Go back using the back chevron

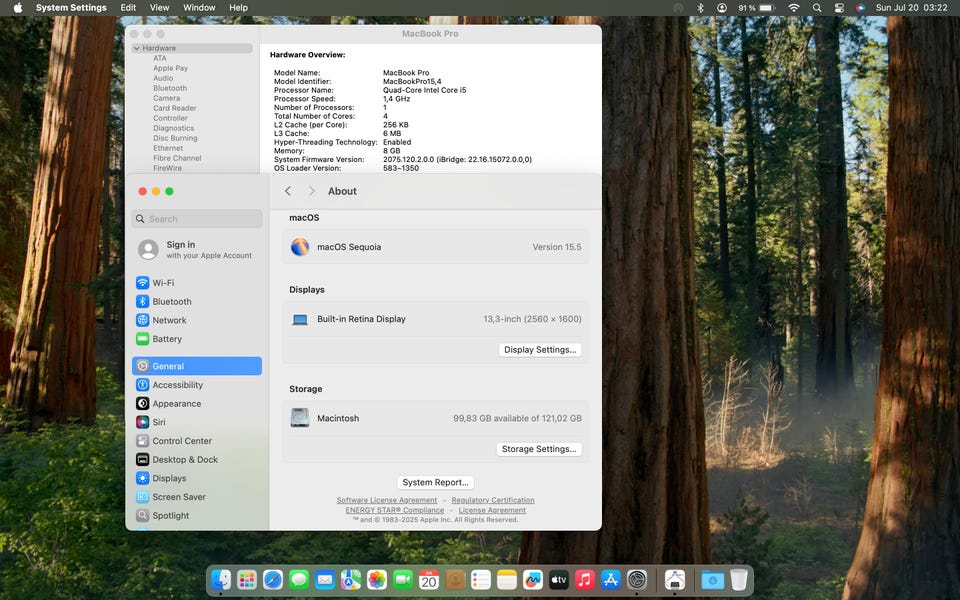[x=288, y=191]
